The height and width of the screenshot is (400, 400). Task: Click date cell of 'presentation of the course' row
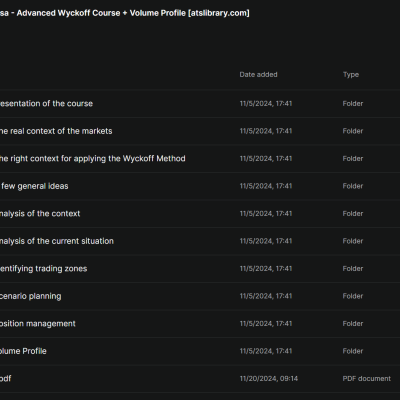266,103
